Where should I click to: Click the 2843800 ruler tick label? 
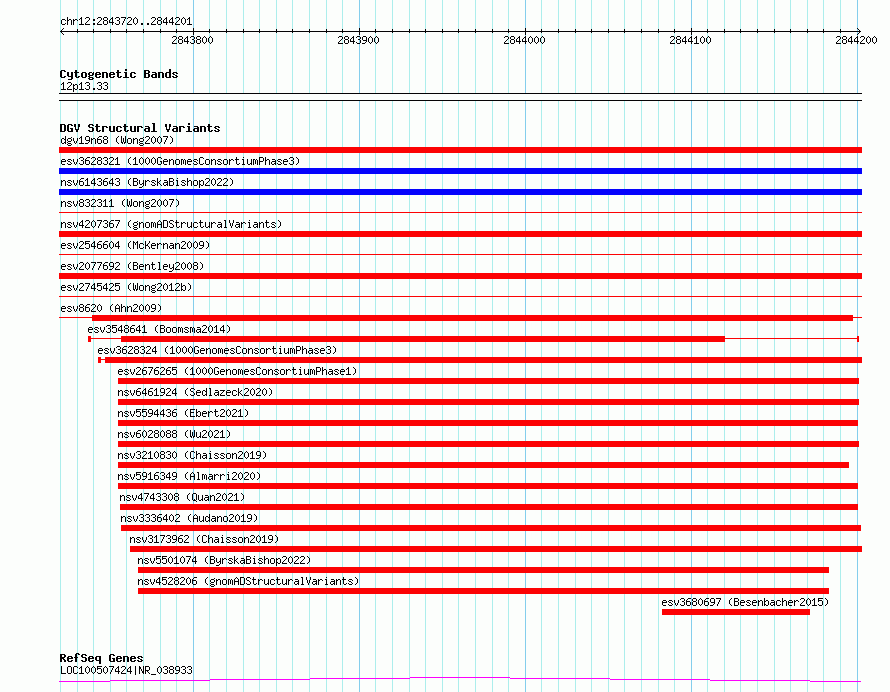point(192,40)
